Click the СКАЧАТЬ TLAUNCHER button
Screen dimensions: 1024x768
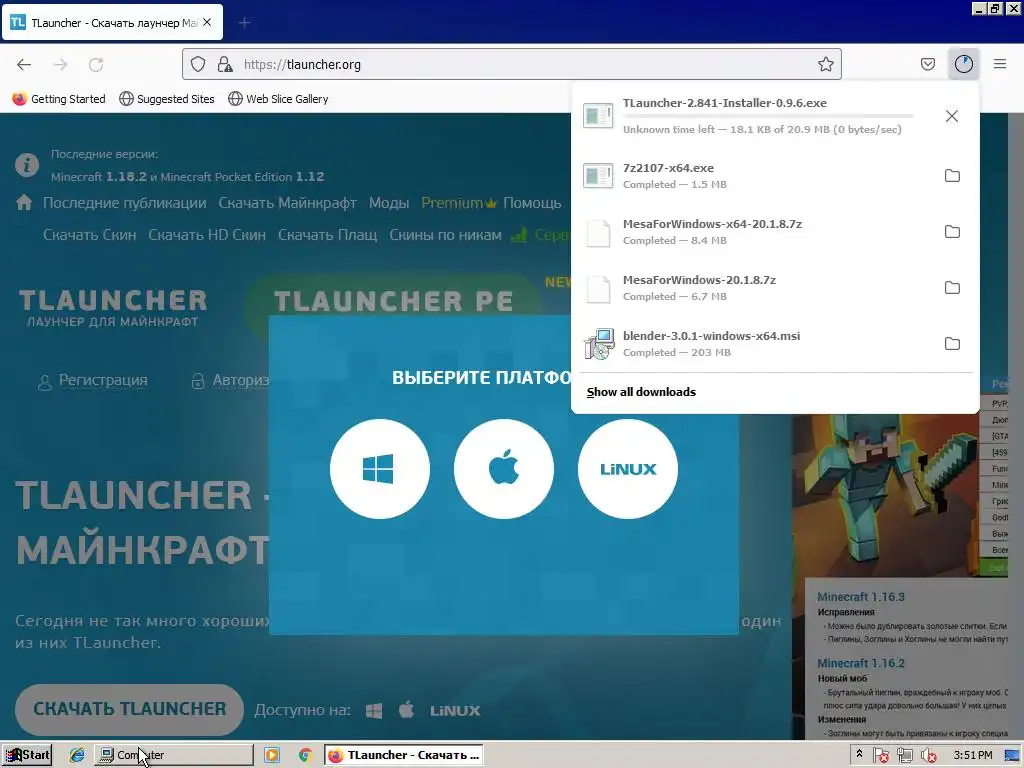point(129,709)
